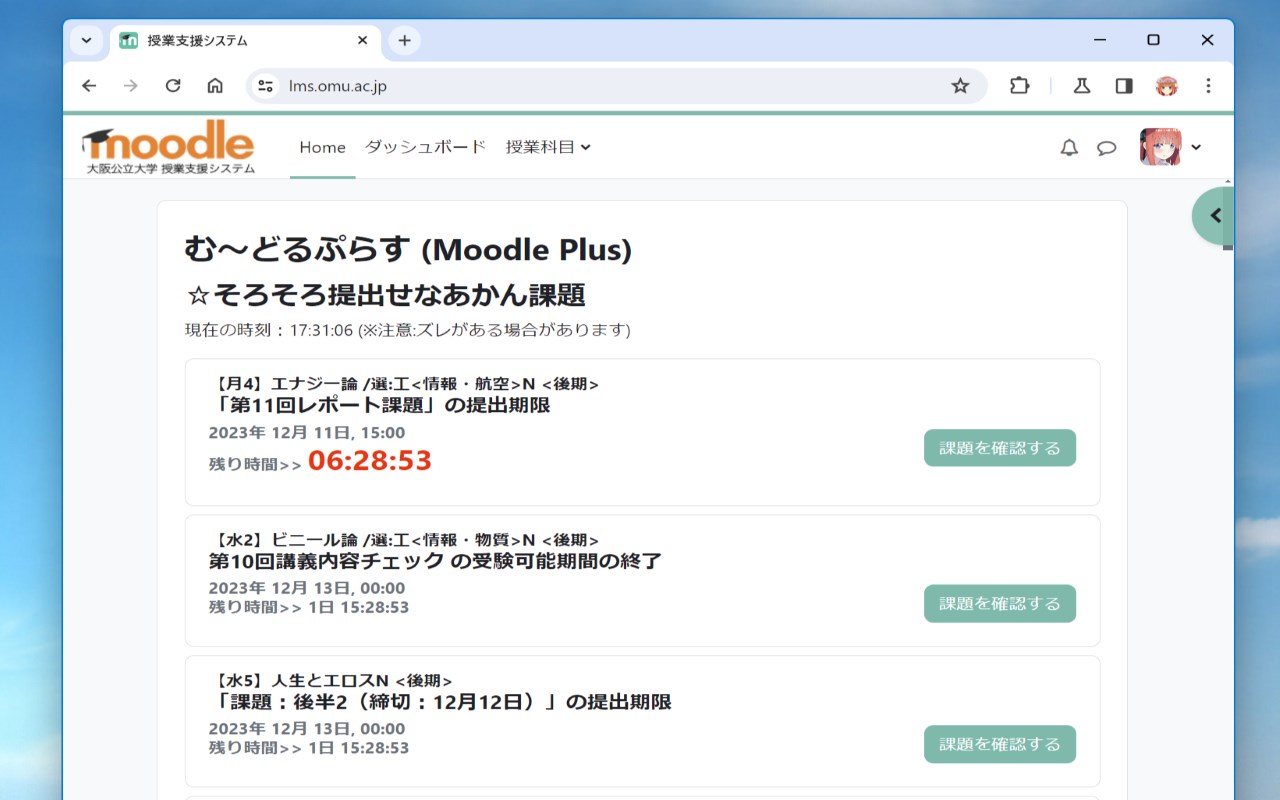Open Chrome profile avatar in toolbar
The image size is (1280, 800).
(x=1166, y=86)
